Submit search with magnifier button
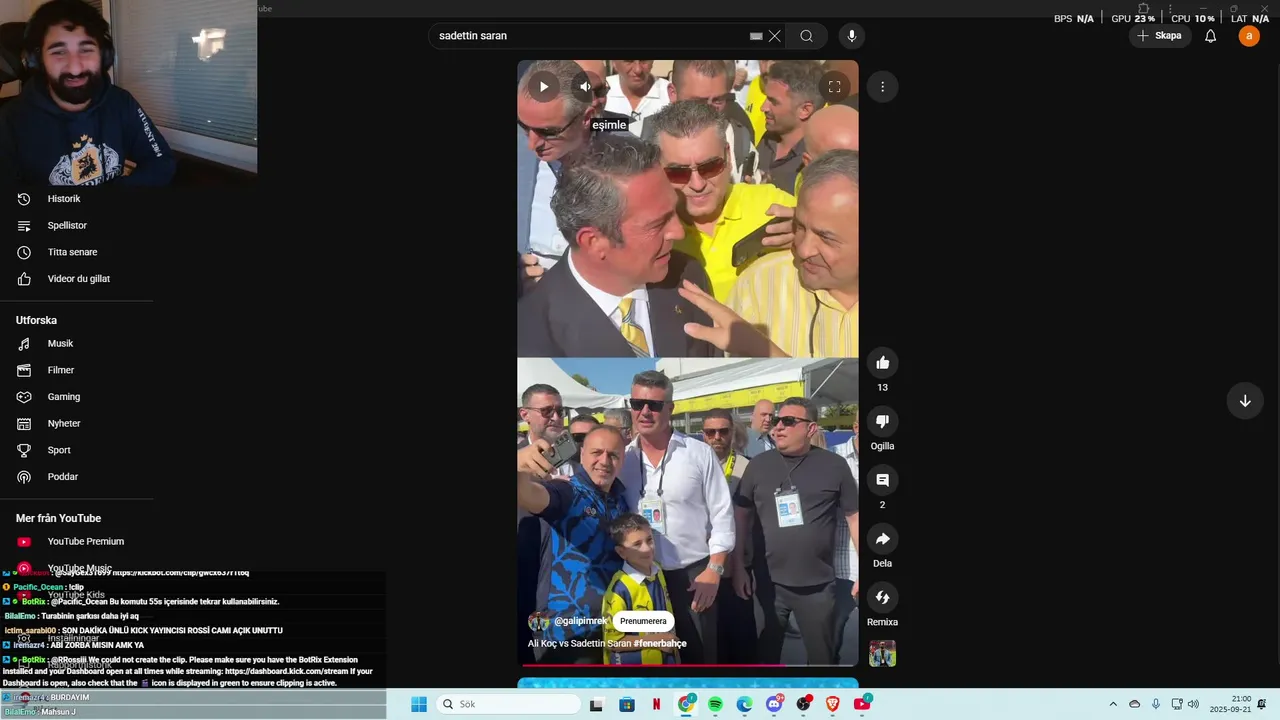1280x720 pixels. [806, 36]
